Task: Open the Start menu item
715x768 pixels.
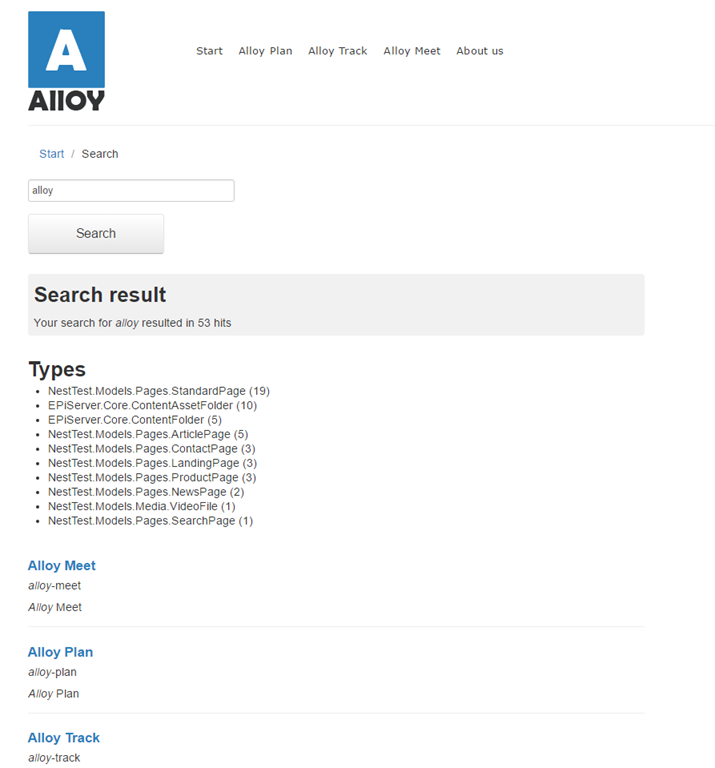Action: [209, 51]
